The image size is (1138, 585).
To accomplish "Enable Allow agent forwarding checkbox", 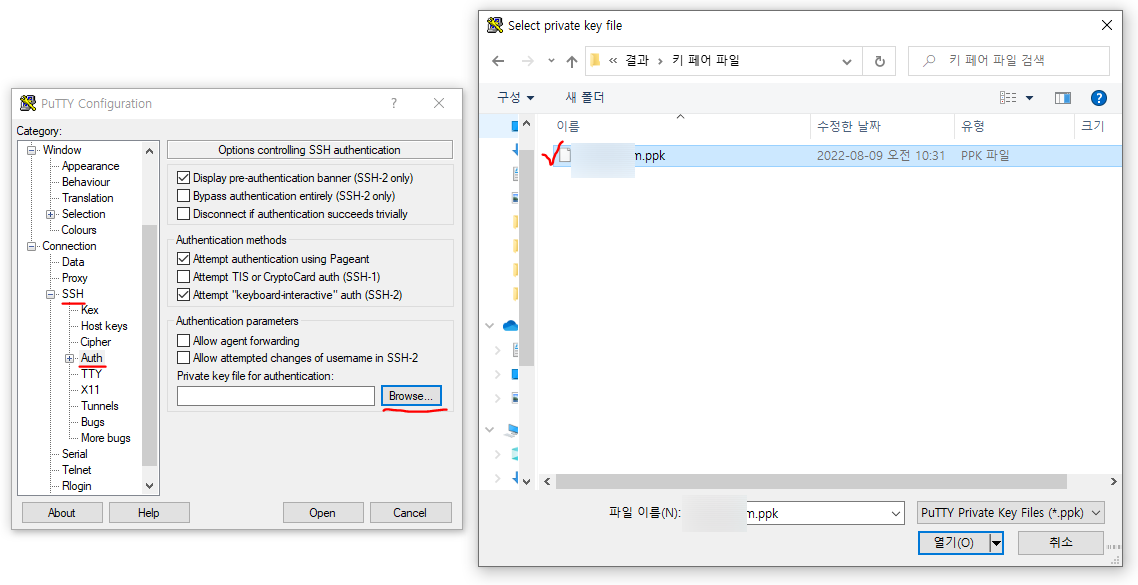I will [x=184, y=340].
